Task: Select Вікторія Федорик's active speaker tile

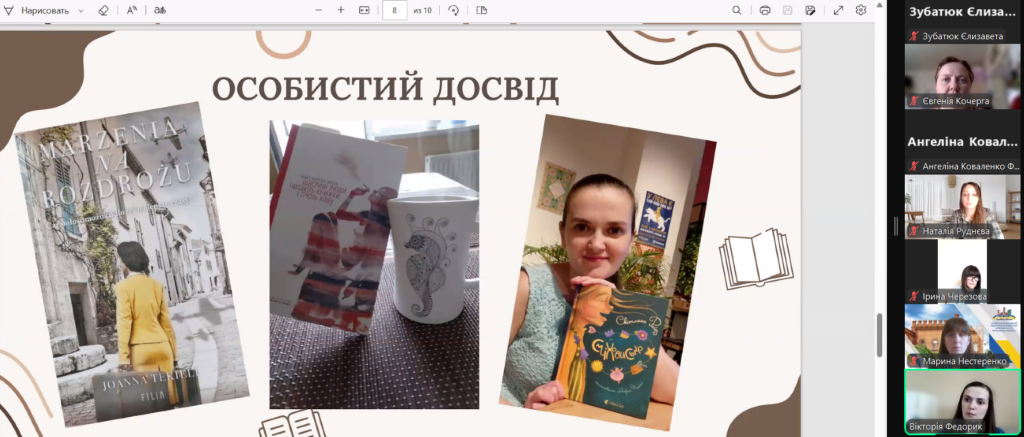Action: click(x=963, y=402)
